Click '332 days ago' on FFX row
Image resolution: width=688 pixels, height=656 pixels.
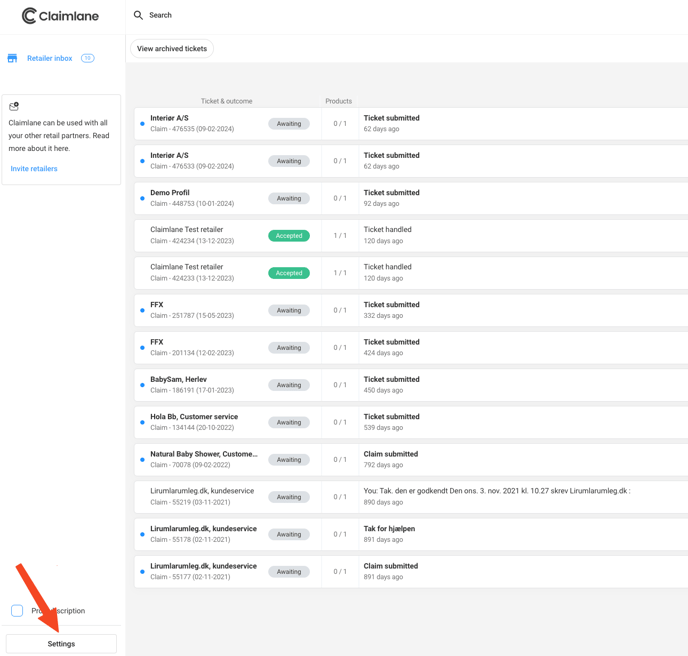[383, 316]
